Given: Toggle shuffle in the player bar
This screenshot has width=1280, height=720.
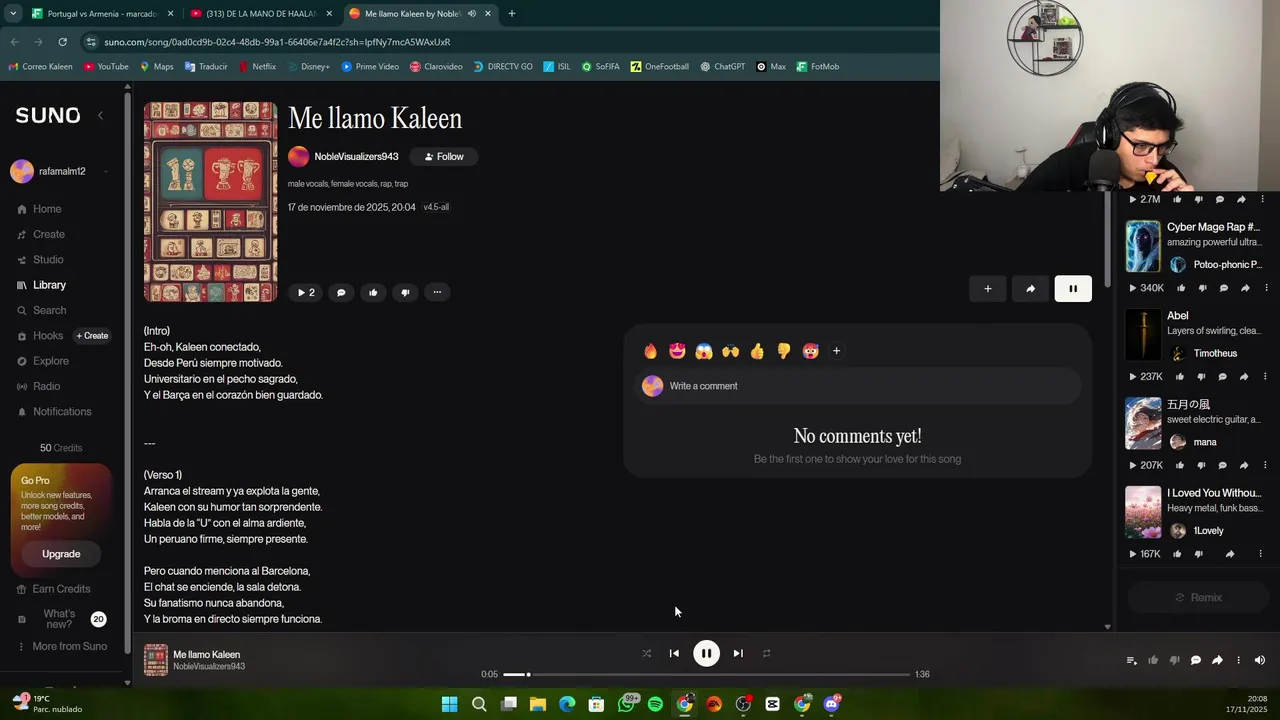Looking at the screenshot, I should click(646, 653).
